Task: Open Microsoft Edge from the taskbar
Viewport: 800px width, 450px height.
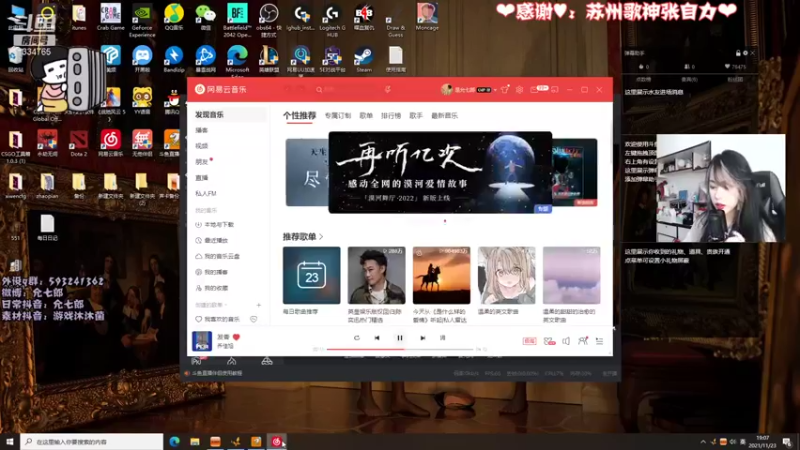Action: 174,441
